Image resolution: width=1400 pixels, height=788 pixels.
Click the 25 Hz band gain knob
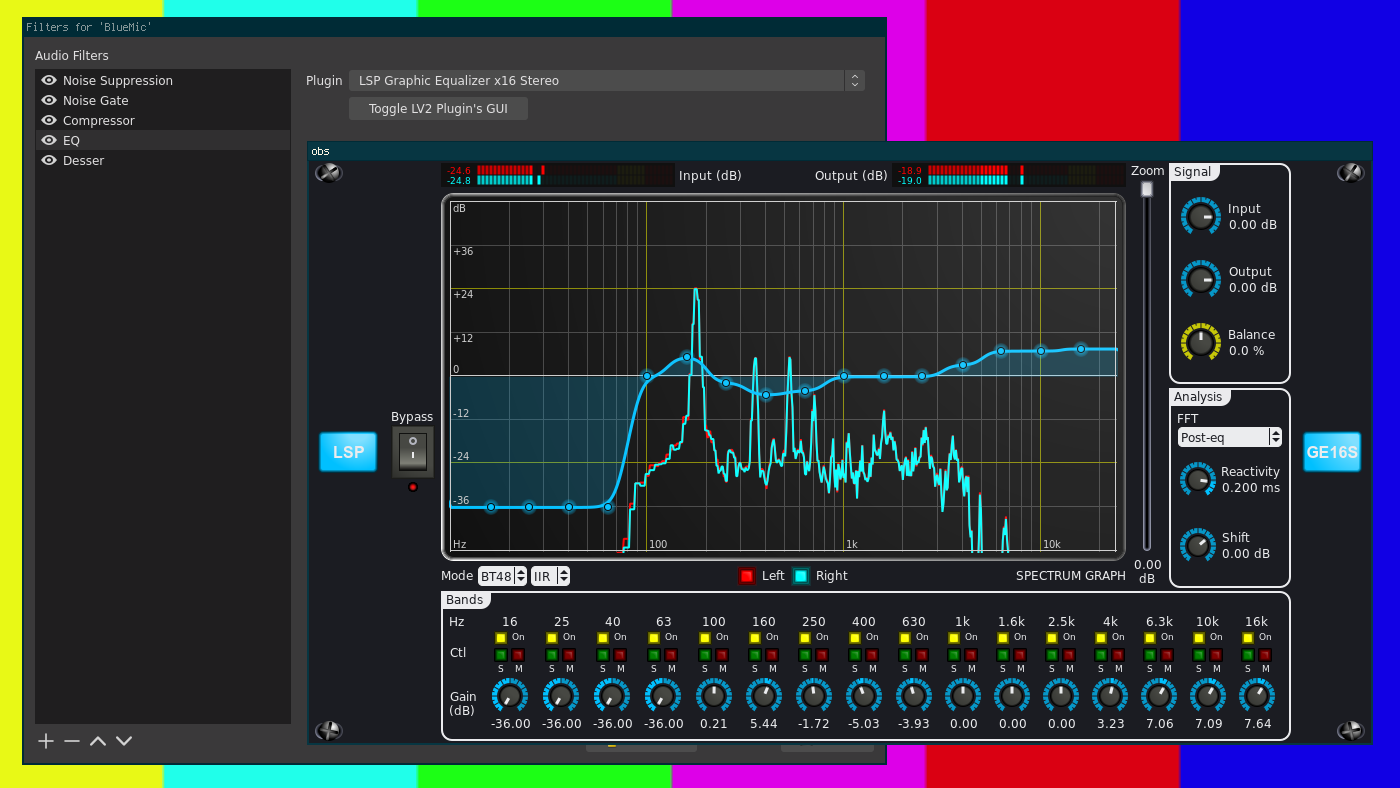561,696
